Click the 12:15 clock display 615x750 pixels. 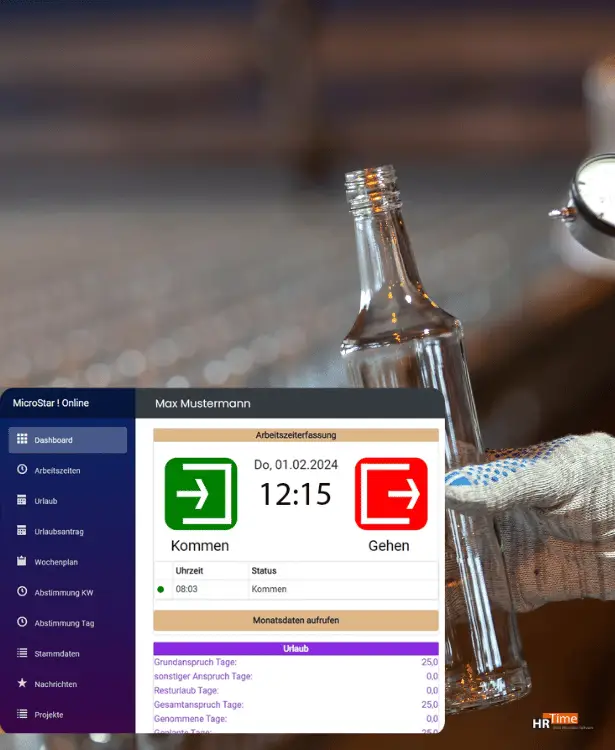click(x=296, y=494)
